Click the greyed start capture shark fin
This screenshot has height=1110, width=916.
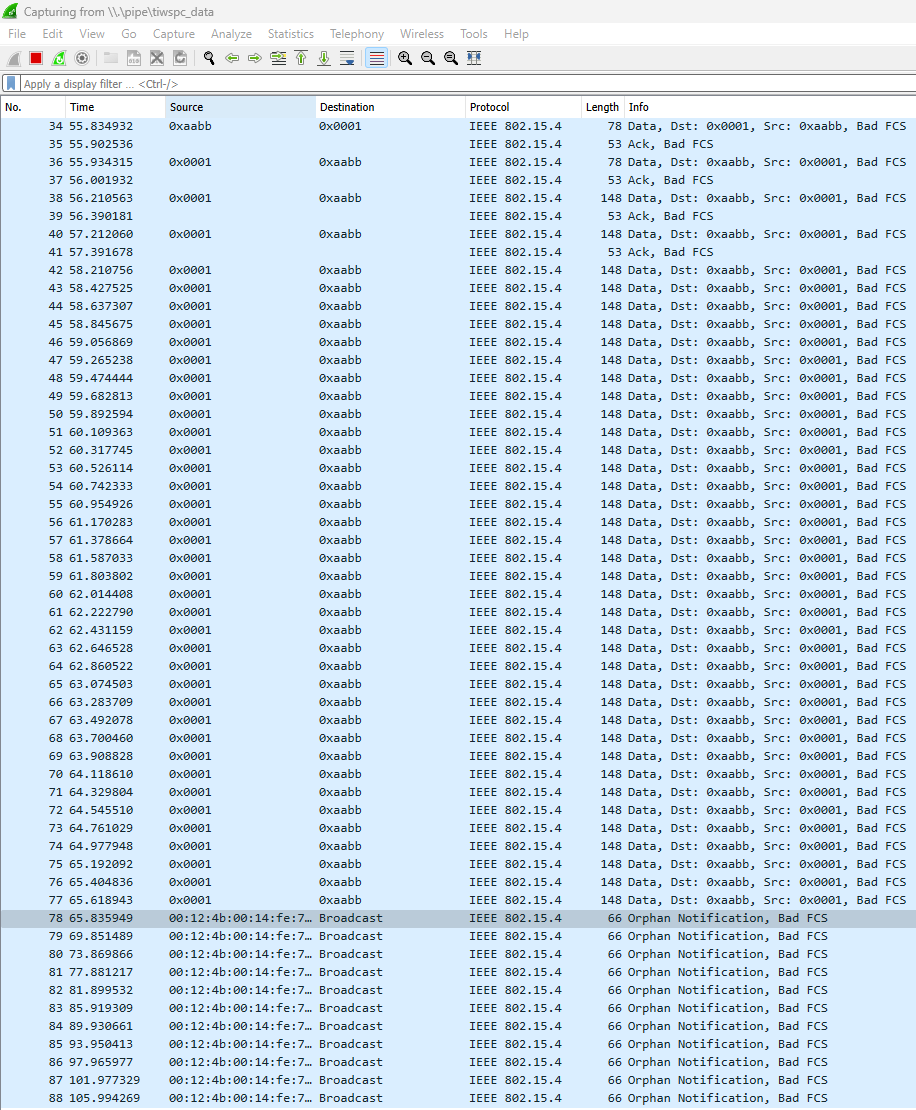tap(13, 58)
